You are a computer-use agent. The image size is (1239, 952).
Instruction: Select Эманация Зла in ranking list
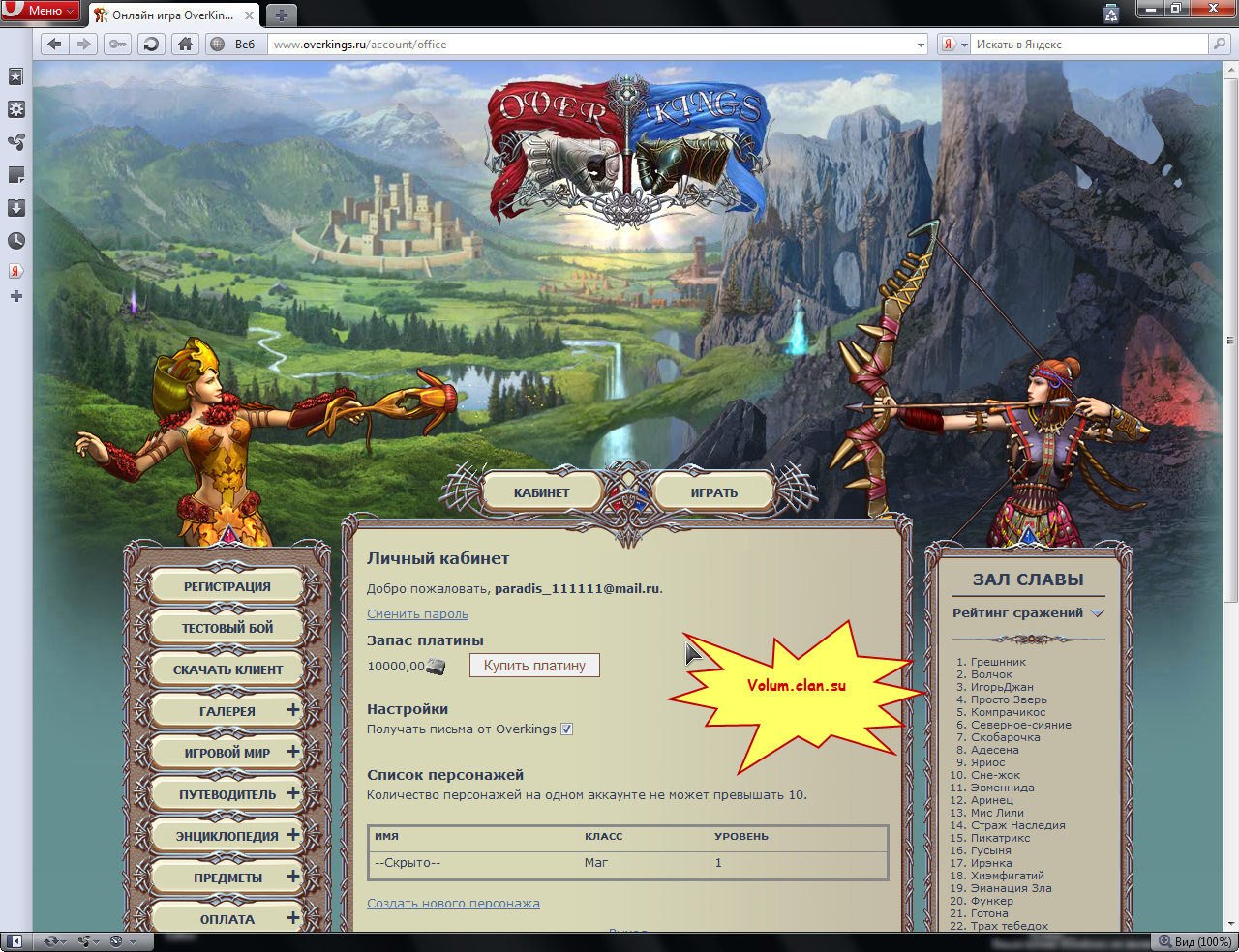pos(1012,888)
